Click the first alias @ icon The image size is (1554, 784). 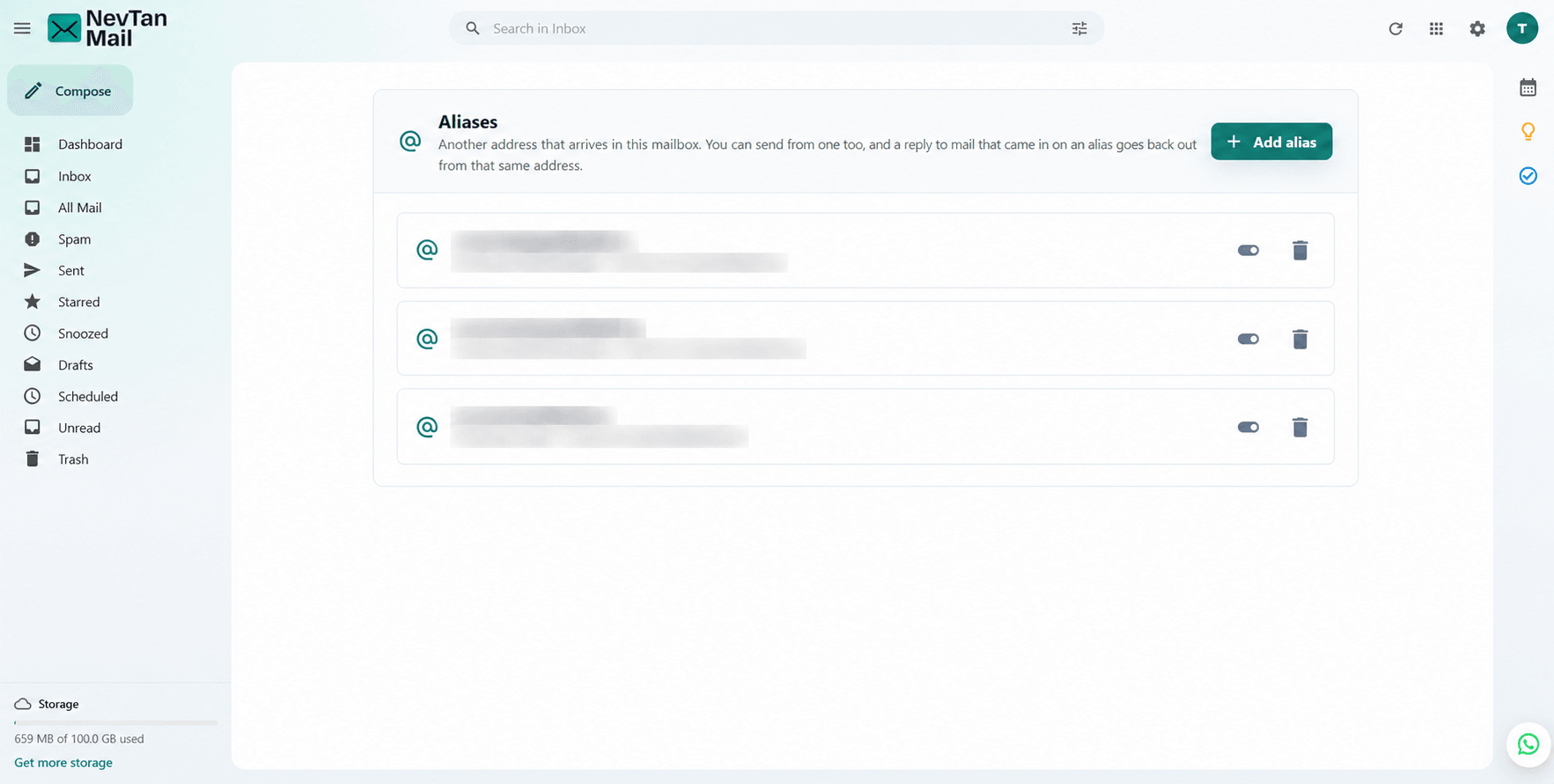tap(427, 250)
